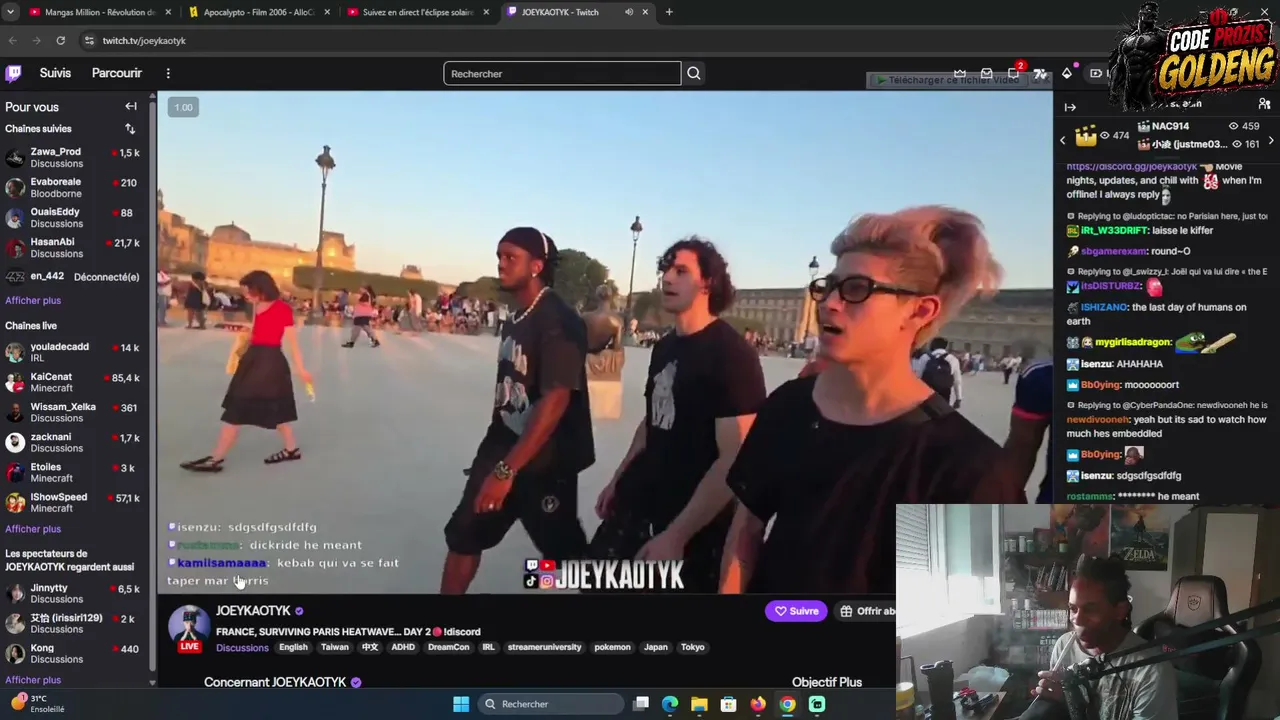Open whispers icon with red badge
1280x720 pixels.
coord(1014,73)
